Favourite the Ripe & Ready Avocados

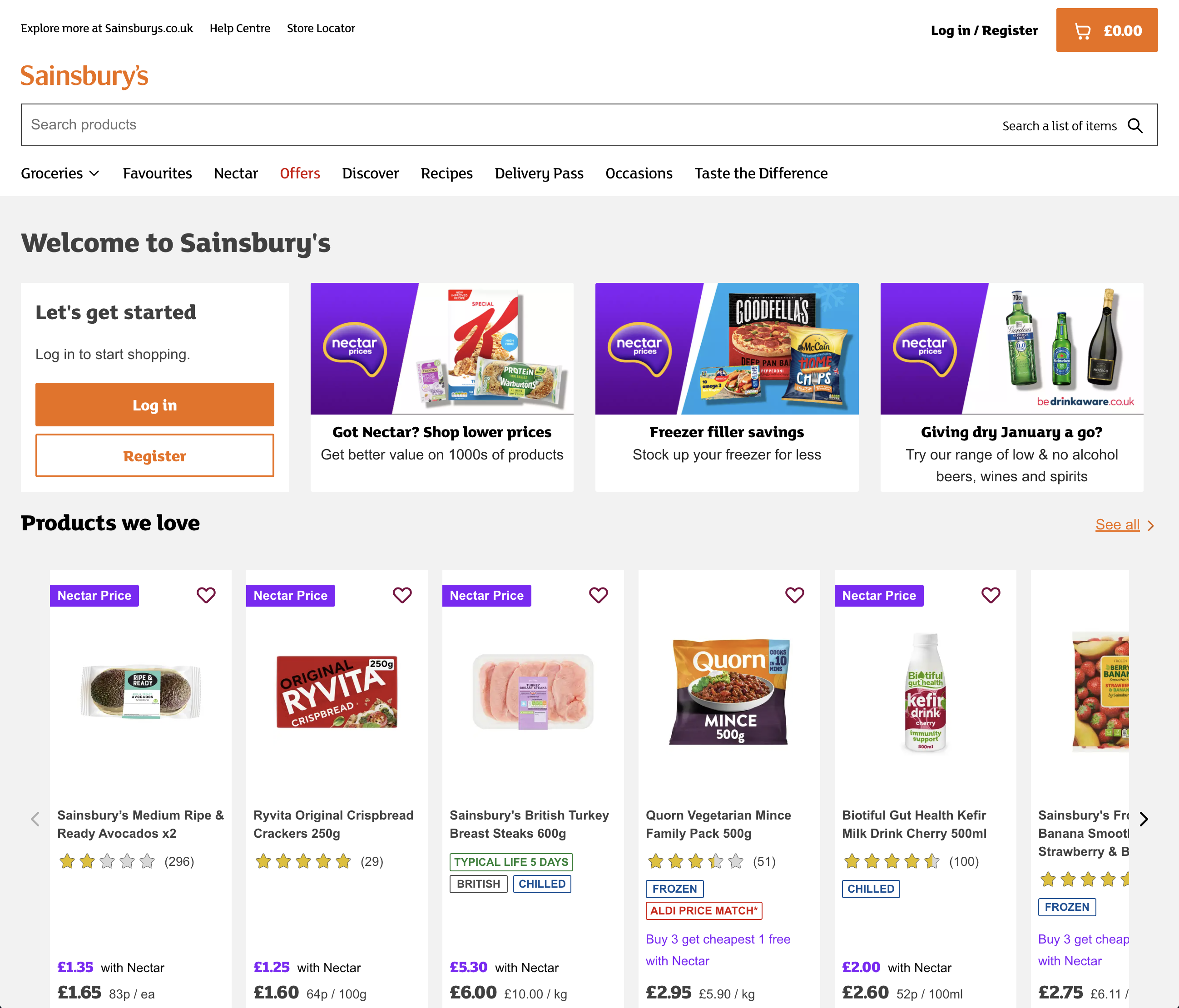tap(206, 595)
